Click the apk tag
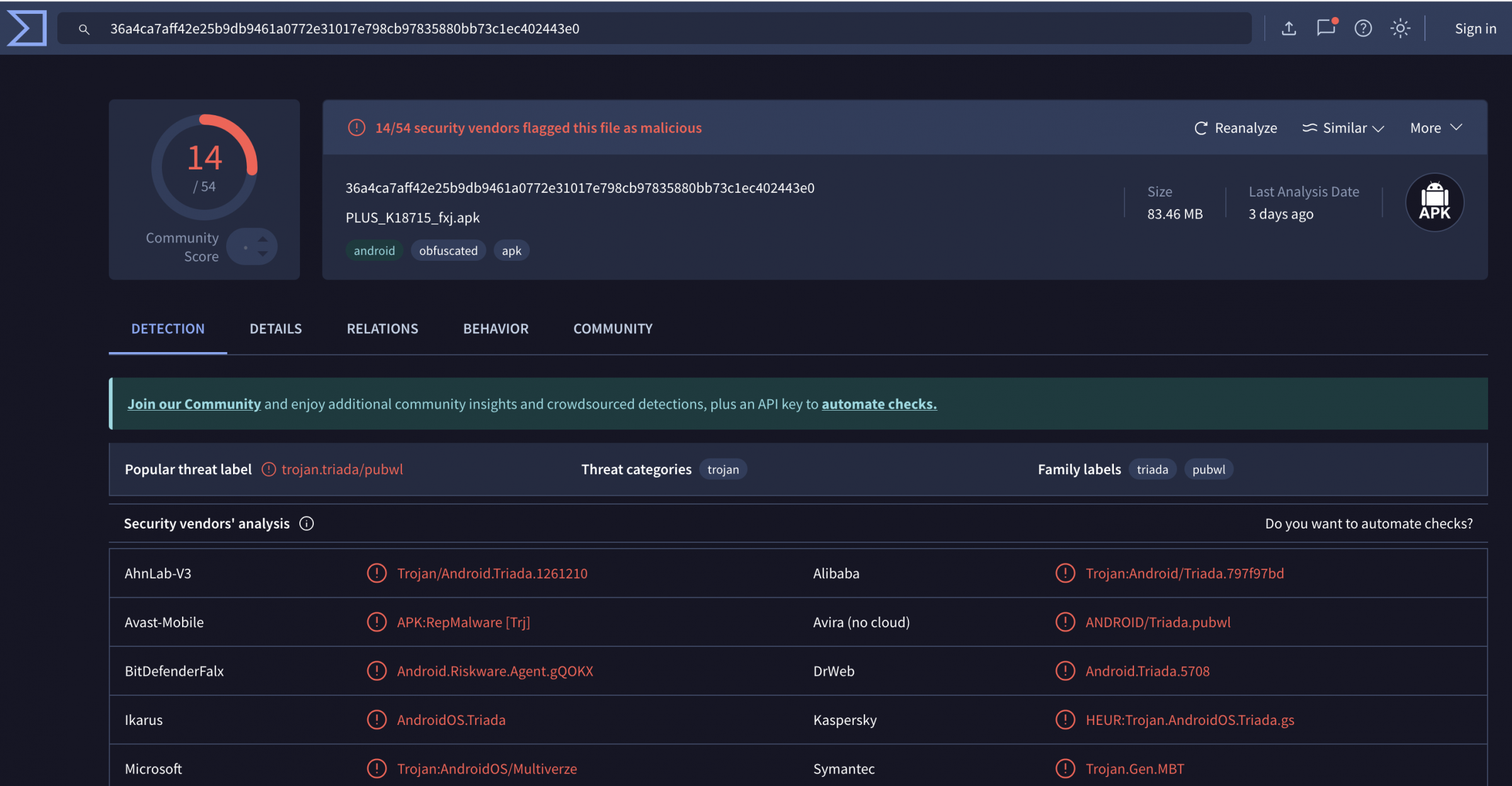The image size is (1512, 786). tap(512, 251)
